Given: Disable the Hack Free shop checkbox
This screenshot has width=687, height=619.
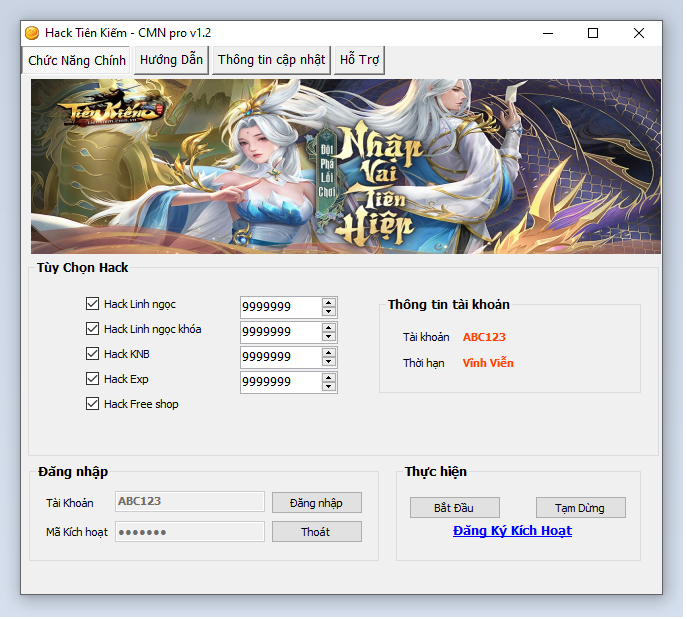Looking at the screenshot, I should pos(93,404).
